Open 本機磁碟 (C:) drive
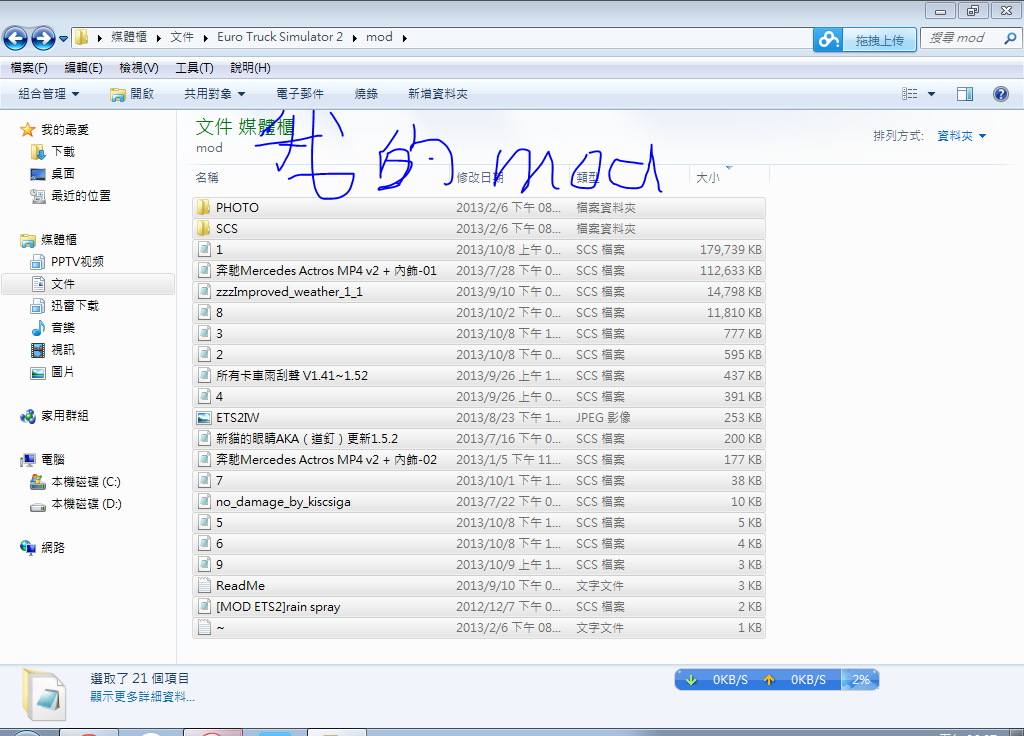 click(x=86, y=482)
